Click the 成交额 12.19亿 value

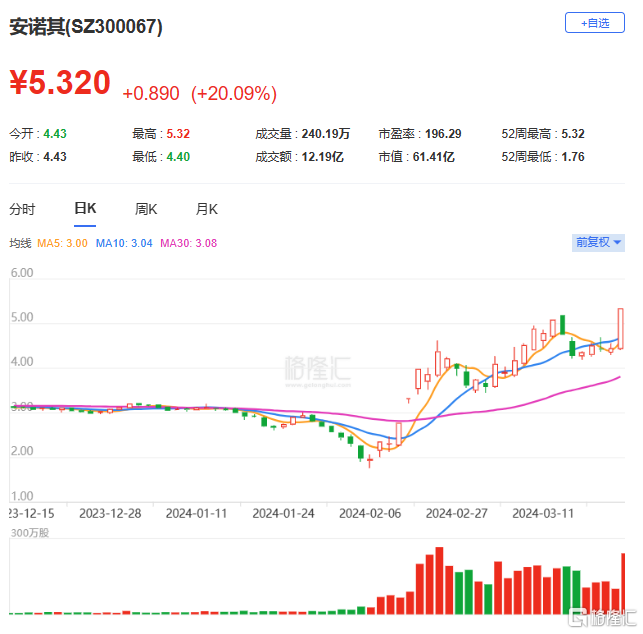322,157
